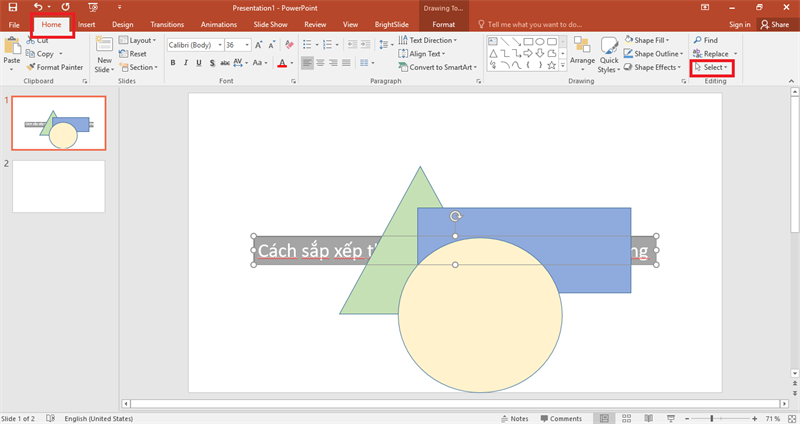The height and width of the screenshot is (424, 800).
Task: Toggle underline formatting
Action: pyautogui.click(x=199, y=63)
